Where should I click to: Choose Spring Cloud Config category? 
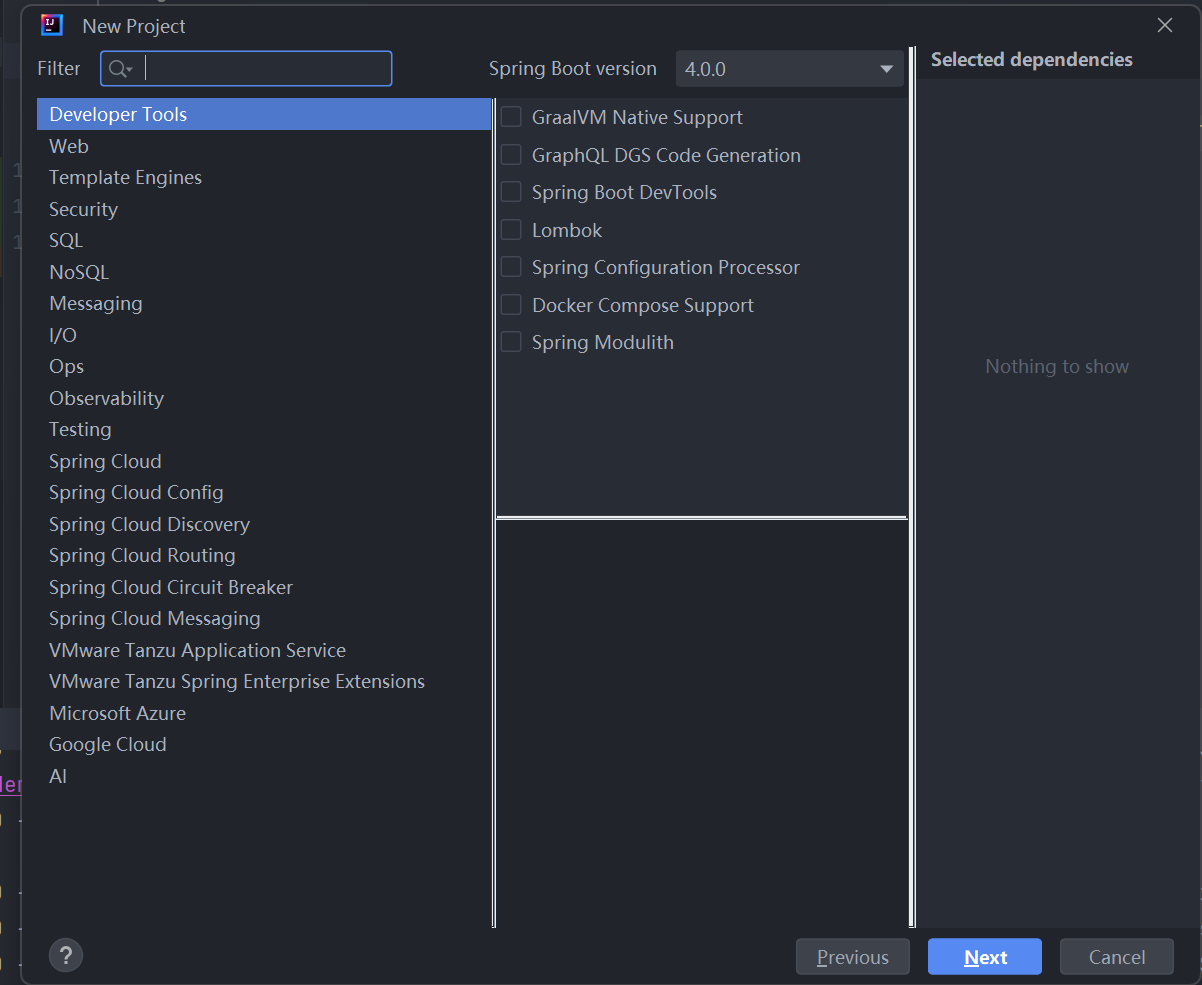coord(264,492)
